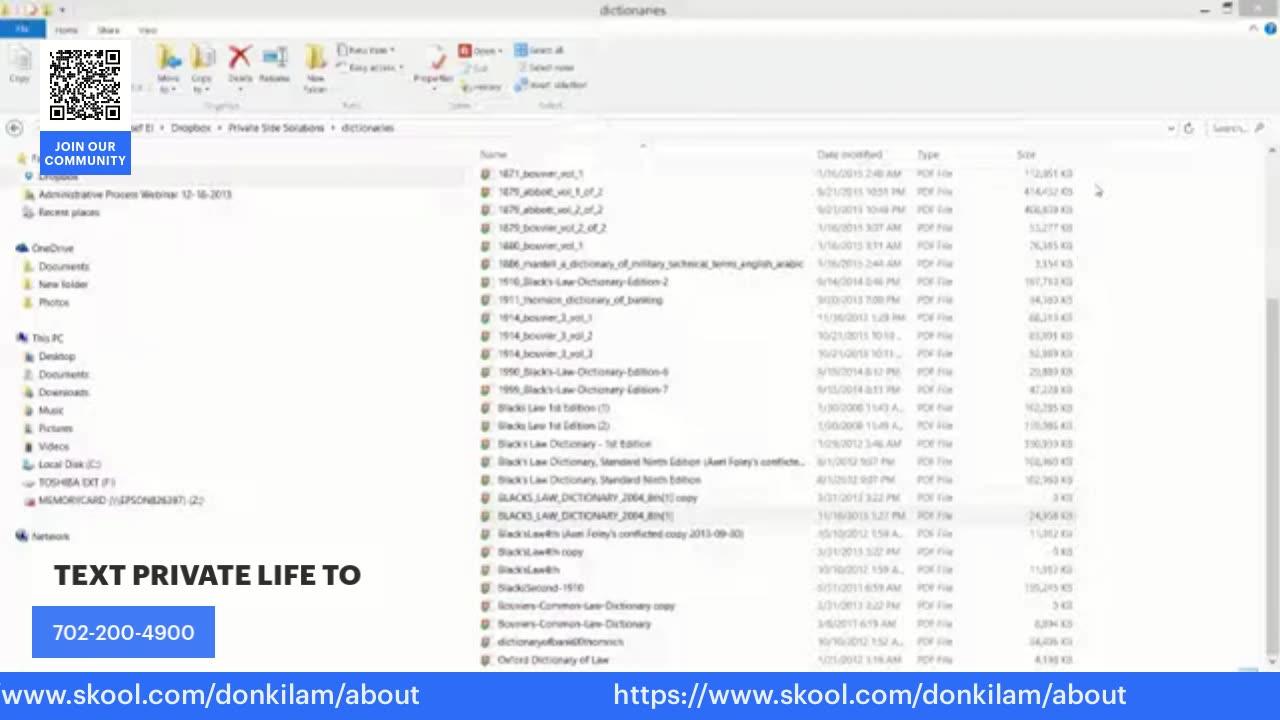The height and width of the screenshot is (720, 1280).
Task: Open the Easy access dropdown
Action: click(x=371, y=68)
